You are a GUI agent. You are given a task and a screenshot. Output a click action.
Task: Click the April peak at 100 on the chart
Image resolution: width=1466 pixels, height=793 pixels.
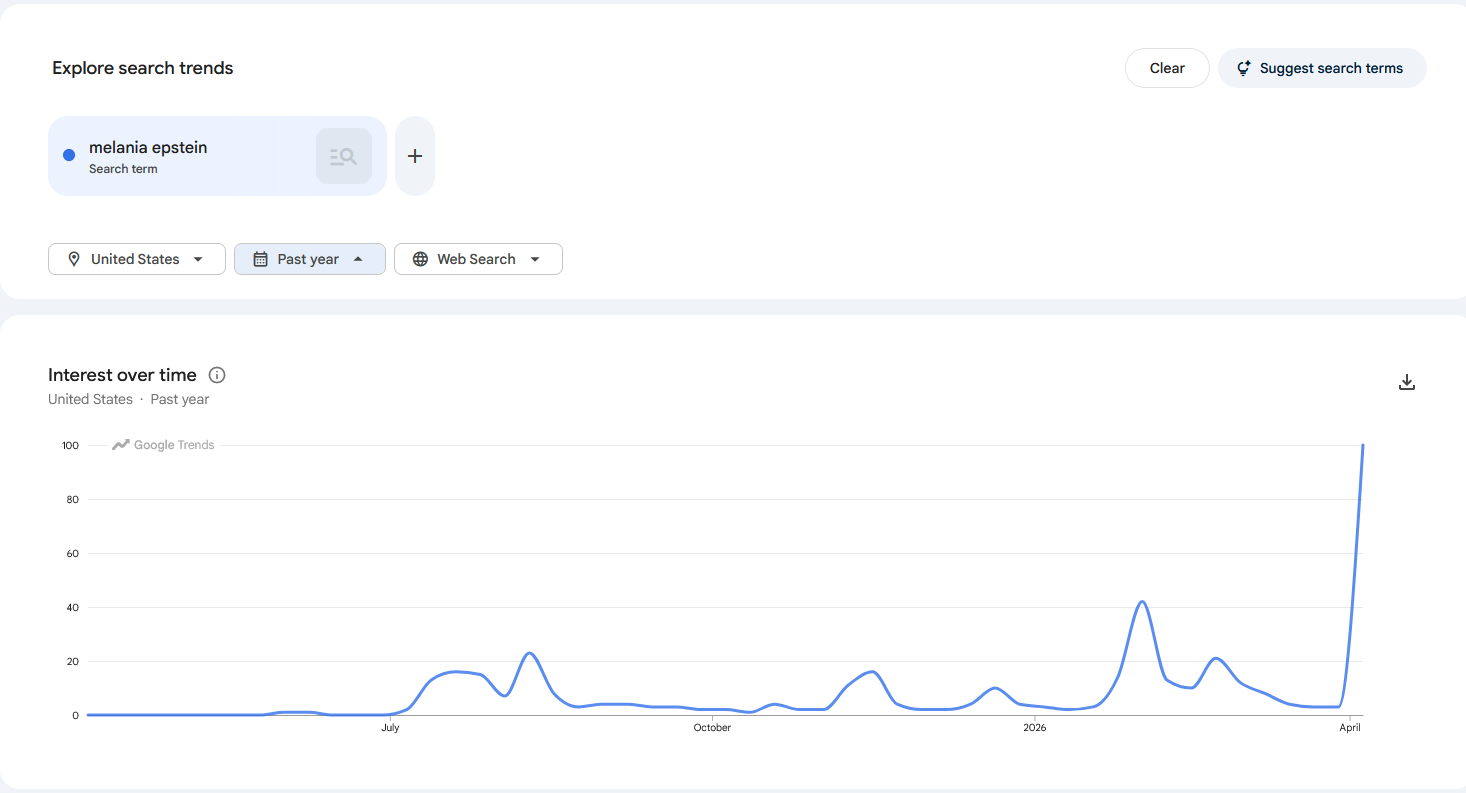pyautogui.click(x=1363, y=446)
